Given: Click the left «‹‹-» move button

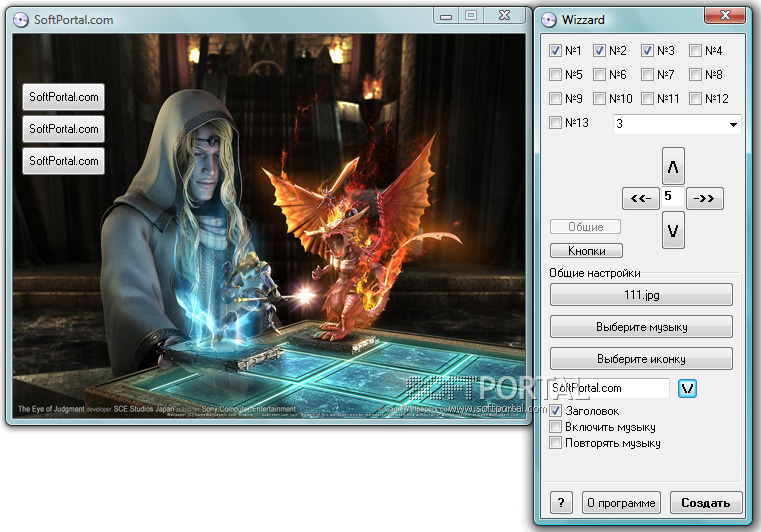Looking at the screenshot, I should [x=641, y=198].
